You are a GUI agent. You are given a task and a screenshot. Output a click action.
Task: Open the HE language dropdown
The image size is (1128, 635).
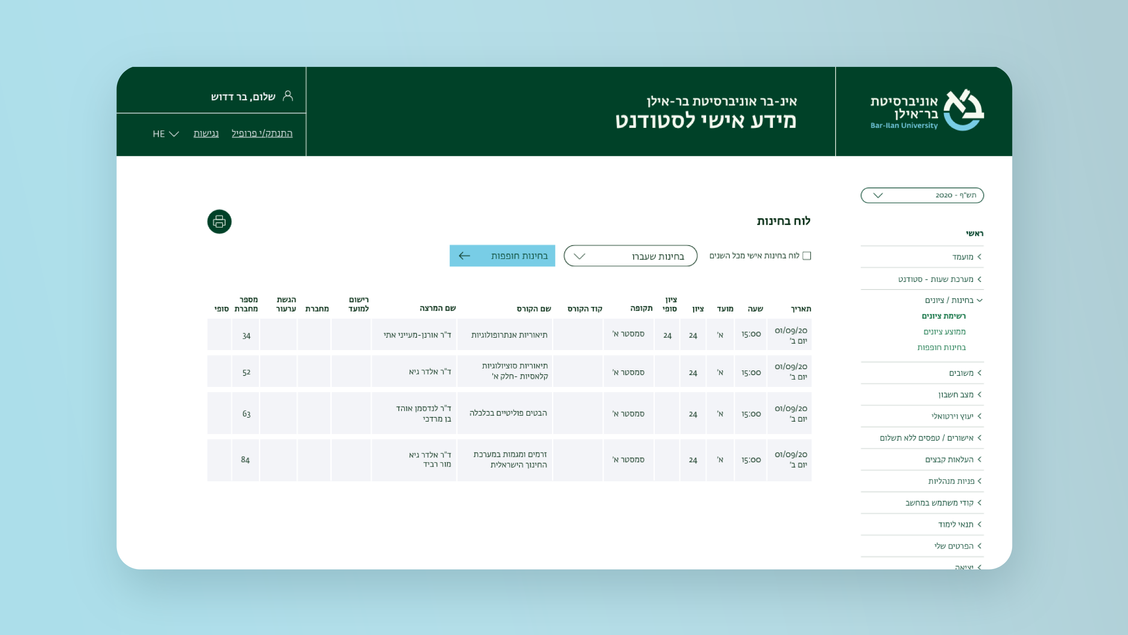[165, 134]
